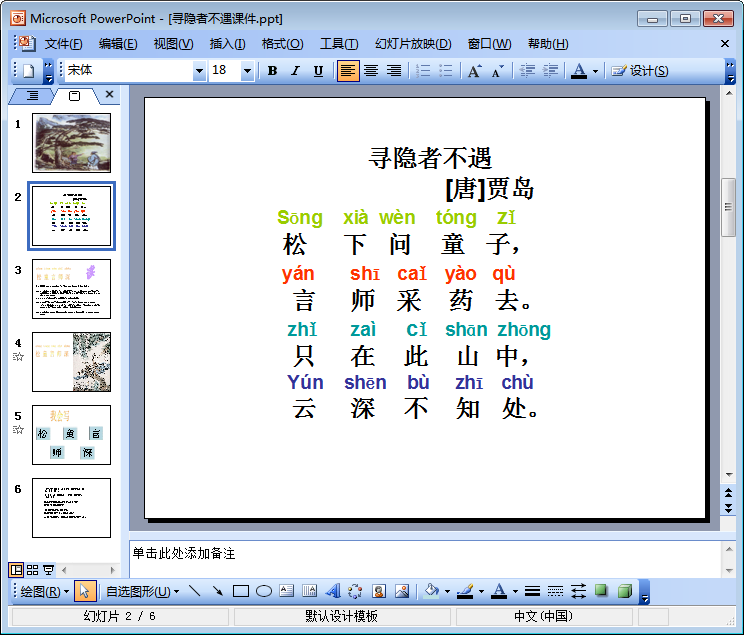The image size is (744, 635).
Task: Select the Arrow drawing tool
Action: 217,591
